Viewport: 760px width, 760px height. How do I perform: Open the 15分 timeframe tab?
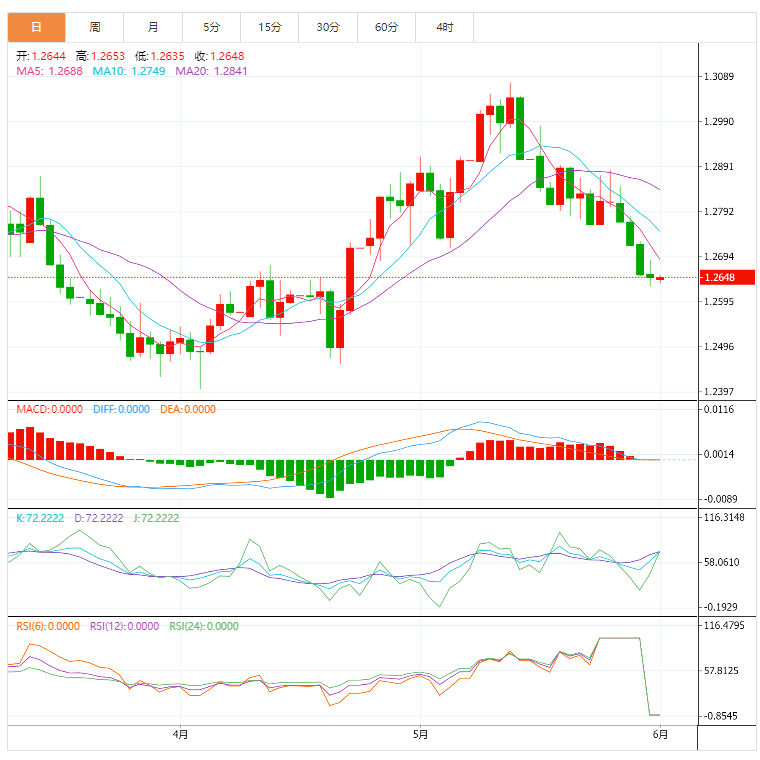pyautogui.click(x=269, y=27)
